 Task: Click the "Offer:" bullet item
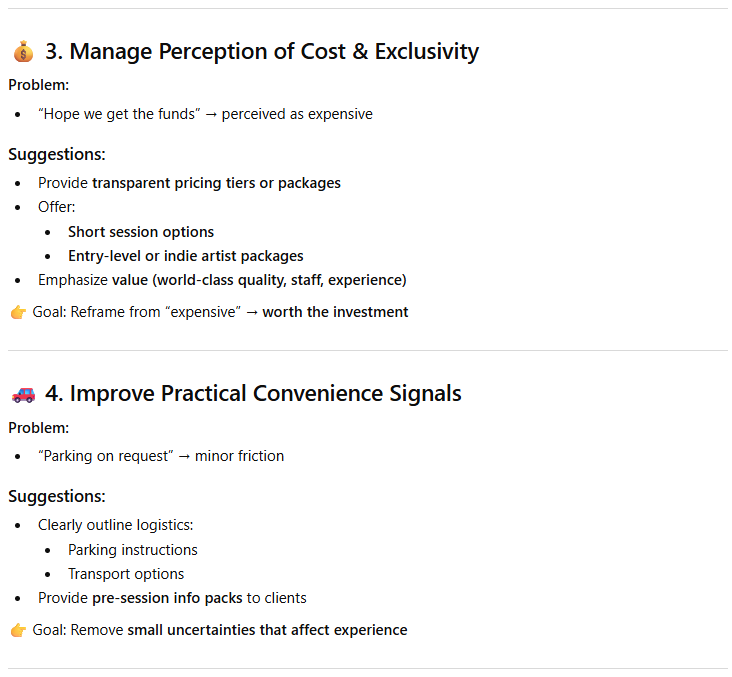pyautogui.click(x=57, y=207)
